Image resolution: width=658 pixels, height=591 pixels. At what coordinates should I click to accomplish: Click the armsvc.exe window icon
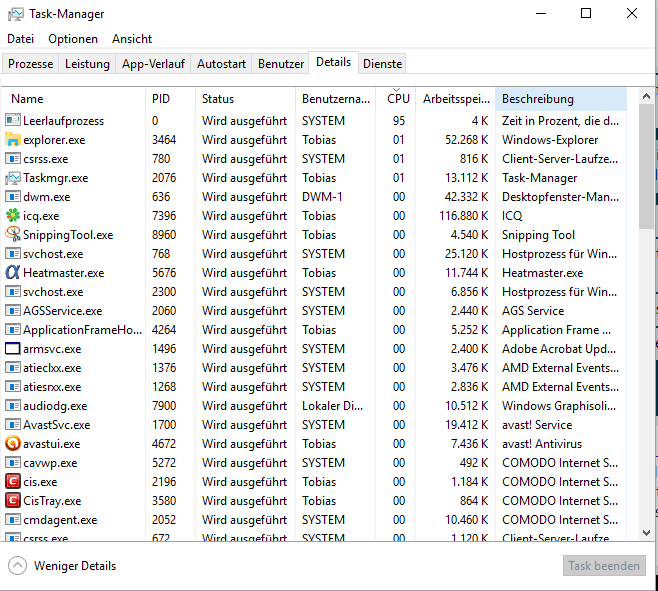[13, 348]
